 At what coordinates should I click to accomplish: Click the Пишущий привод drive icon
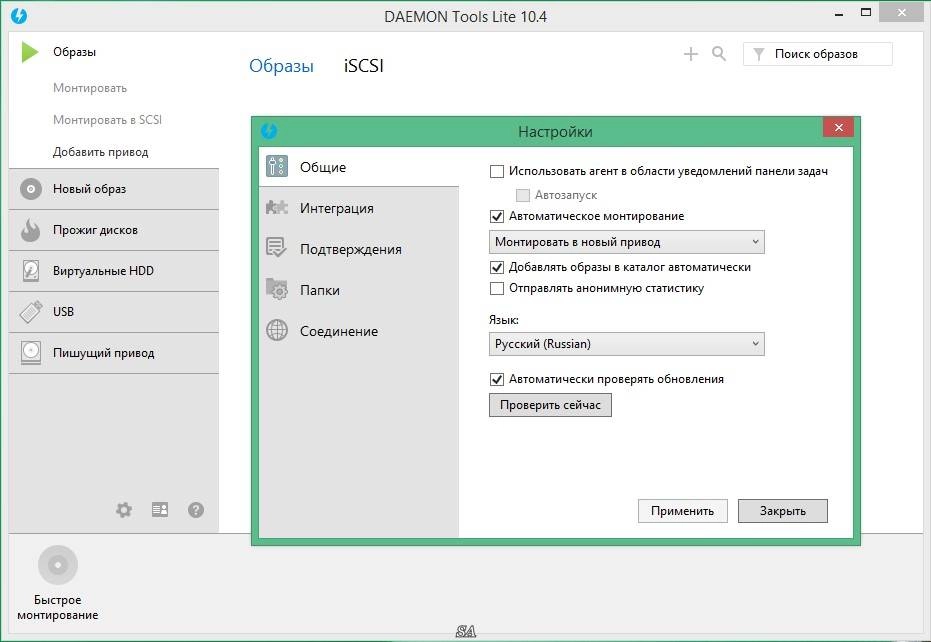[x=30, y=353]
